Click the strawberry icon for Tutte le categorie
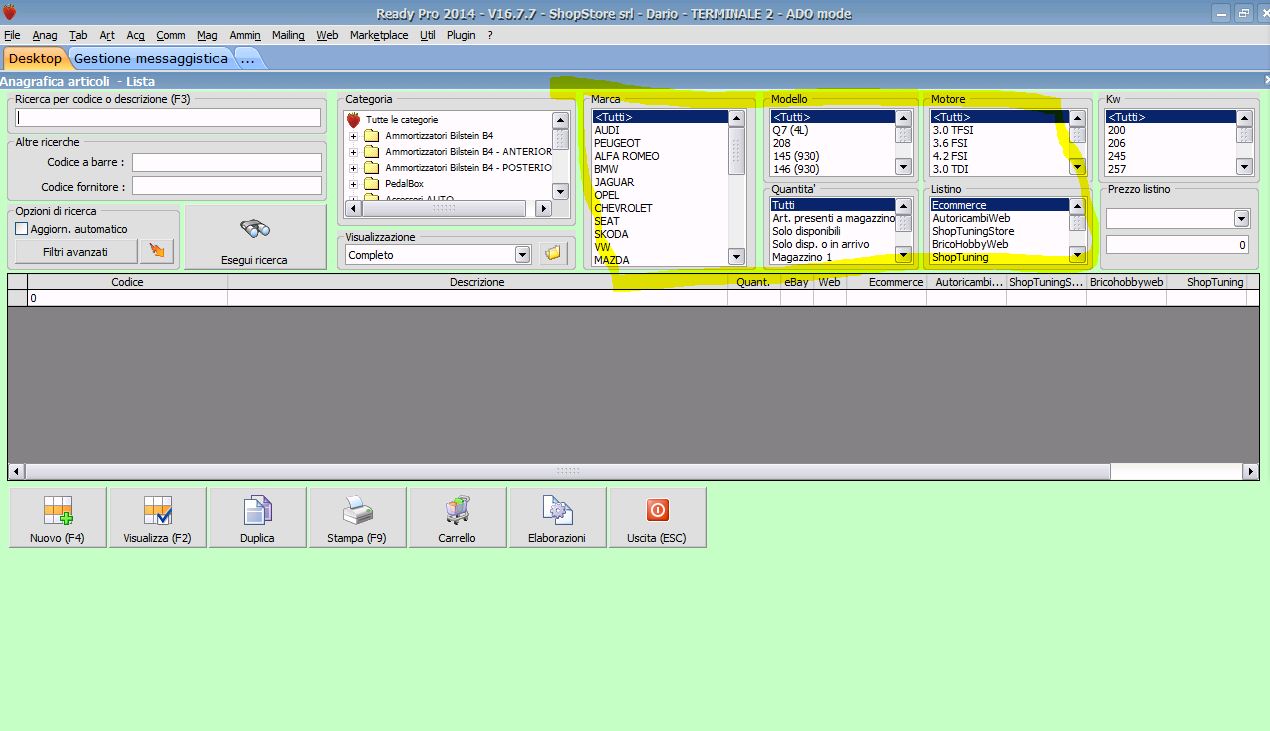 click(353, 120)
